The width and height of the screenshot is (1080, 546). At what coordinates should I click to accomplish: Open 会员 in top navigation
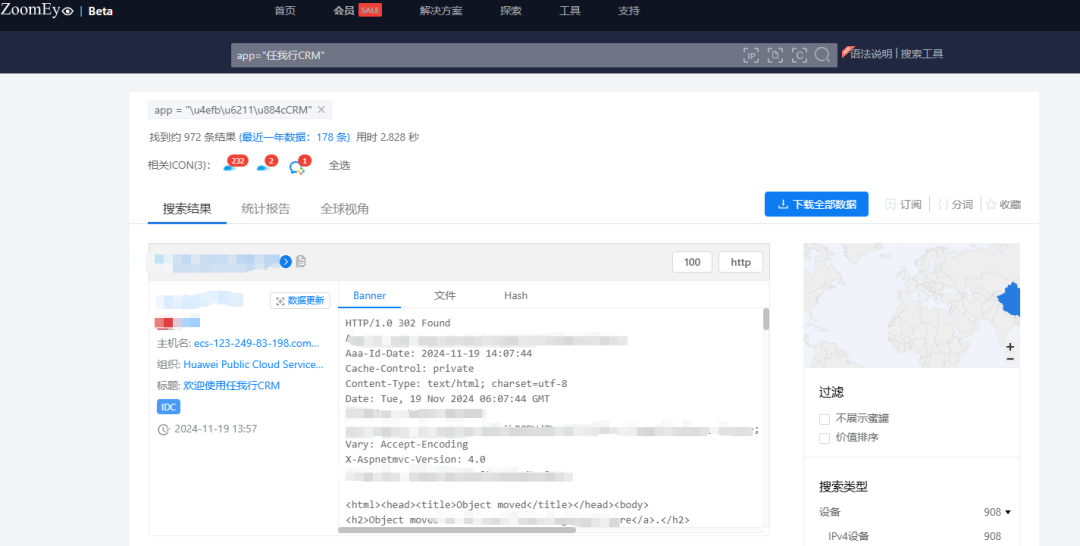(344, 11)
